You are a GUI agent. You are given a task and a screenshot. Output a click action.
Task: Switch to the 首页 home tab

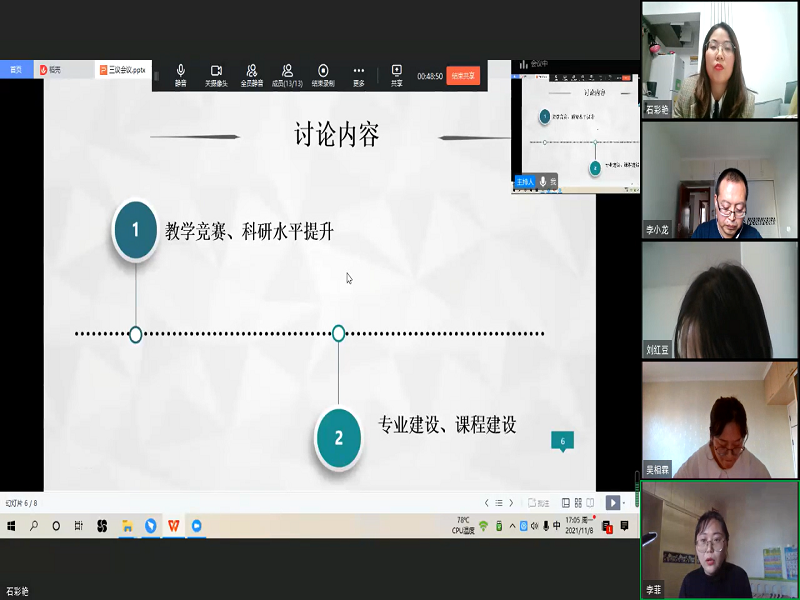pos(16,70)
